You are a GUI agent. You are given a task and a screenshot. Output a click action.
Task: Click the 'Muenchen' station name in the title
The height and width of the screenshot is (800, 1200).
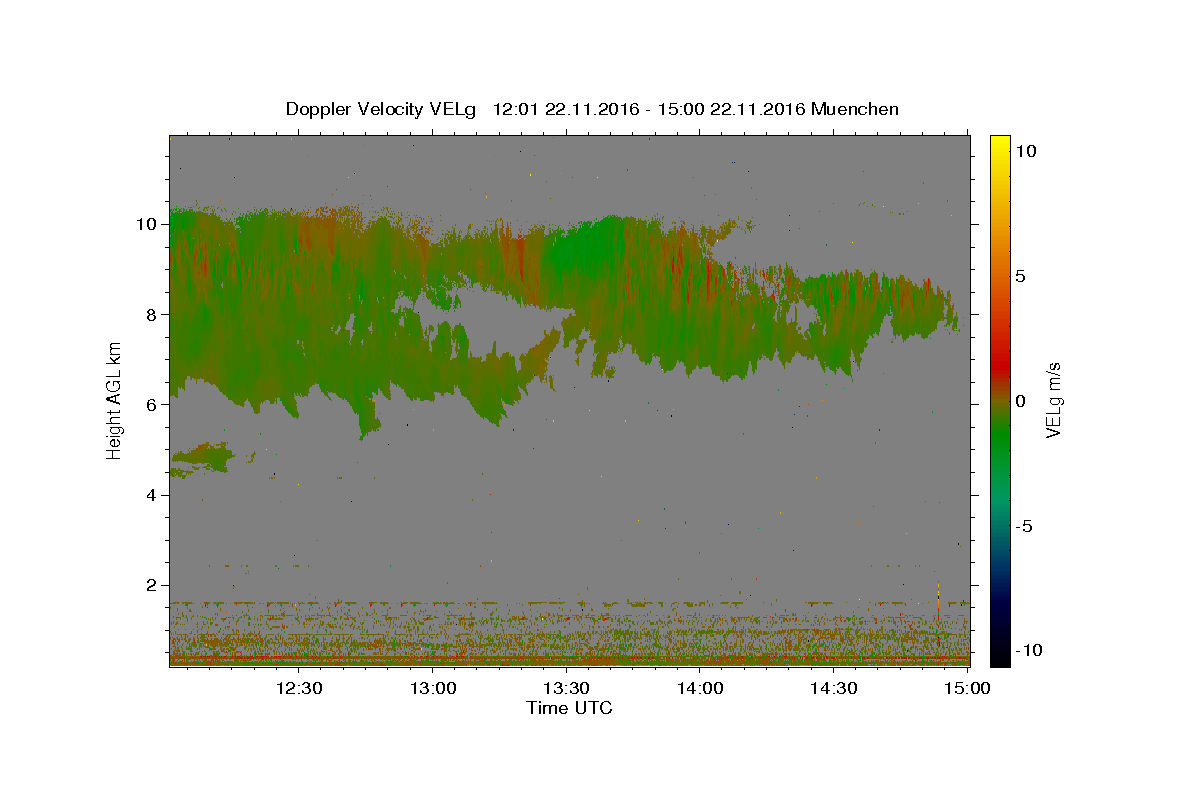855,109
